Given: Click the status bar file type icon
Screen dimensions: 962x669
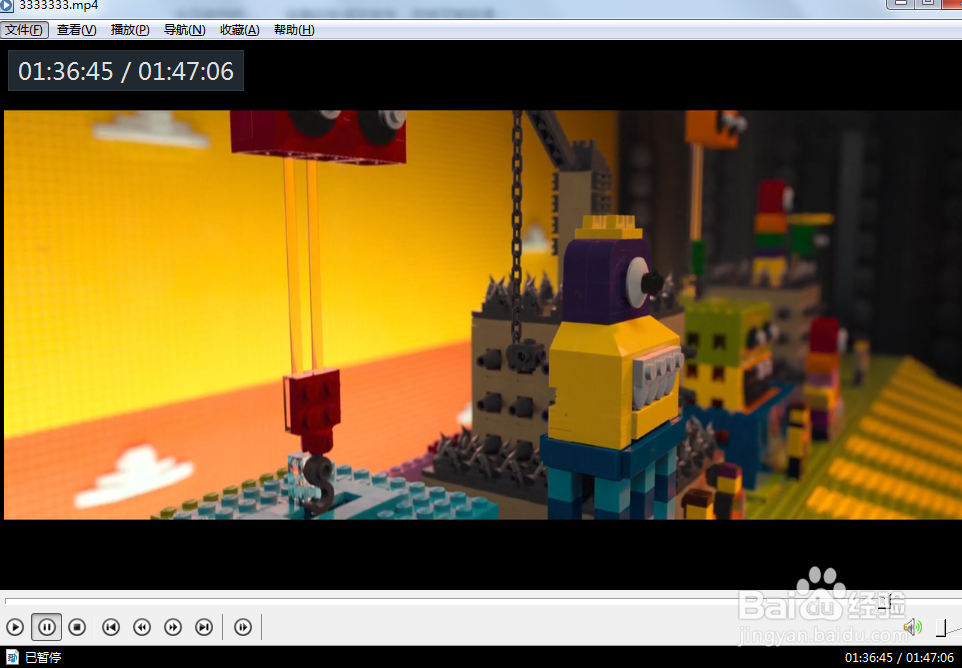Looking at the screenshot, I should pyautogui.click(x=12, y=657).
